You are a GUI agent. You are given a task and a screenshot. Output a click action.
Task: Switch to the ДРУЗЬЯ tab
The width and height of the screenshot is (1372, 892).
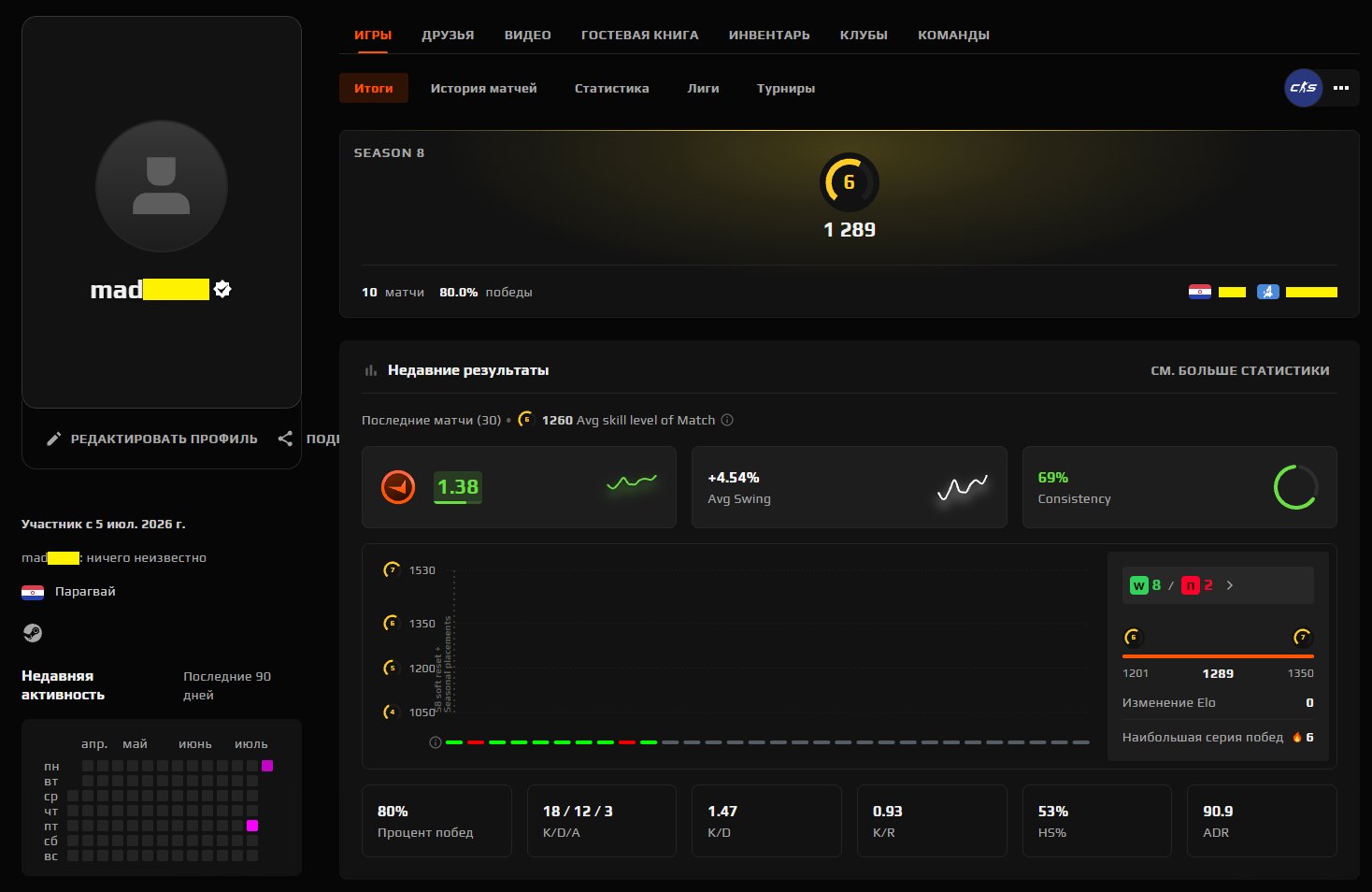tap(448, 35)
